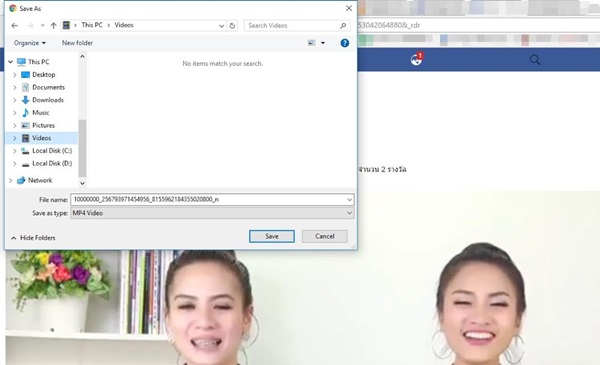Select 'Videos' in the address path

tap(124, 25)
